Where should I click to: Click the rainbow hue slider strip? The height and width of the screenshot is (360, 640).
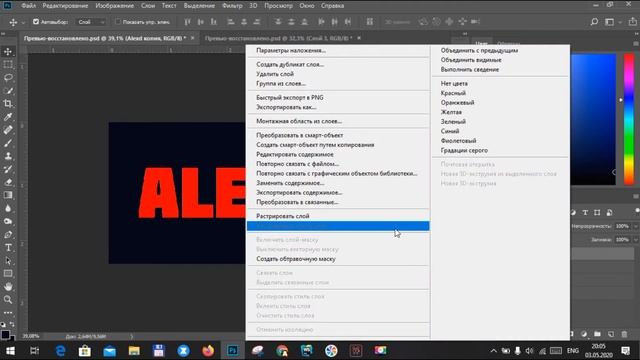(629, 119)
